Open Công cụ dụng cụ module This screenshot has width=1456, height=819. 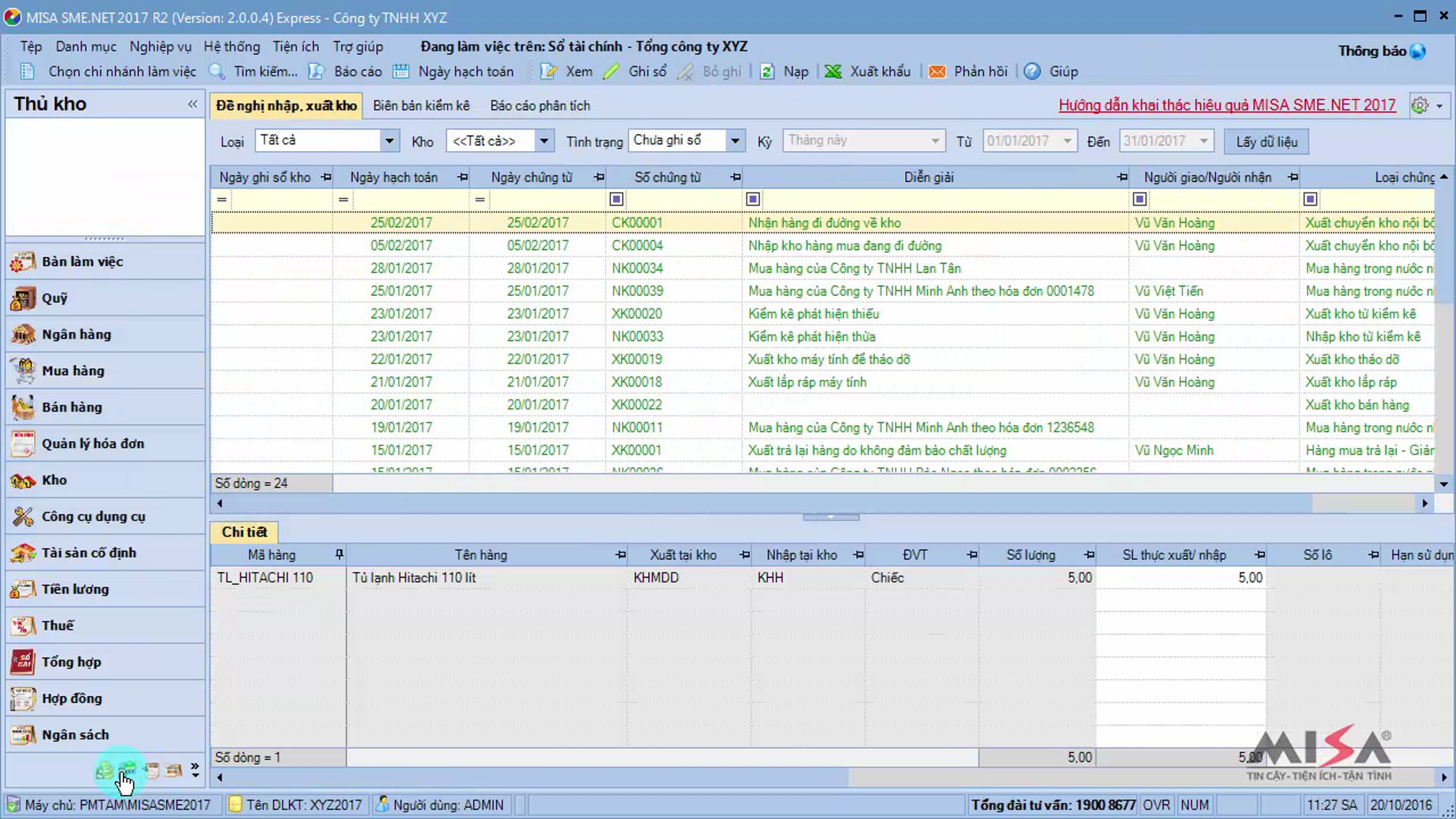point(105,516)
